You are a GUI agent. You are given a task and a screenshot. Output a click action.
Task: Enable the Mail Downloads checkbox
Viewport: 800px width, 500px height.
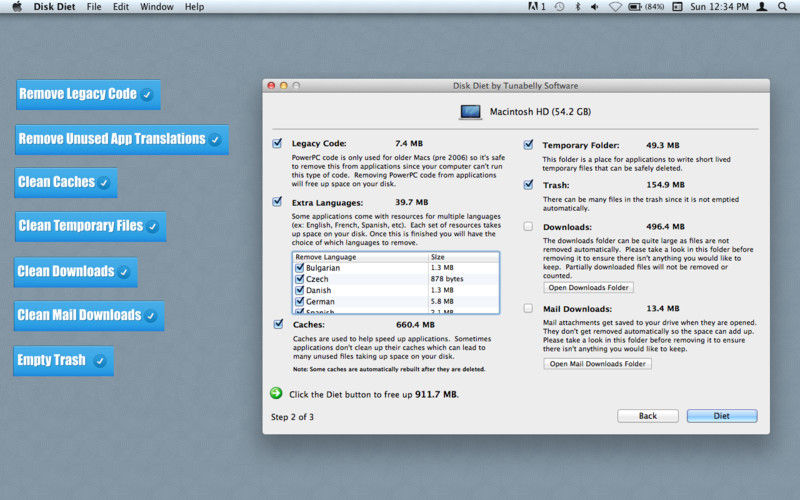tap(528, 308)
